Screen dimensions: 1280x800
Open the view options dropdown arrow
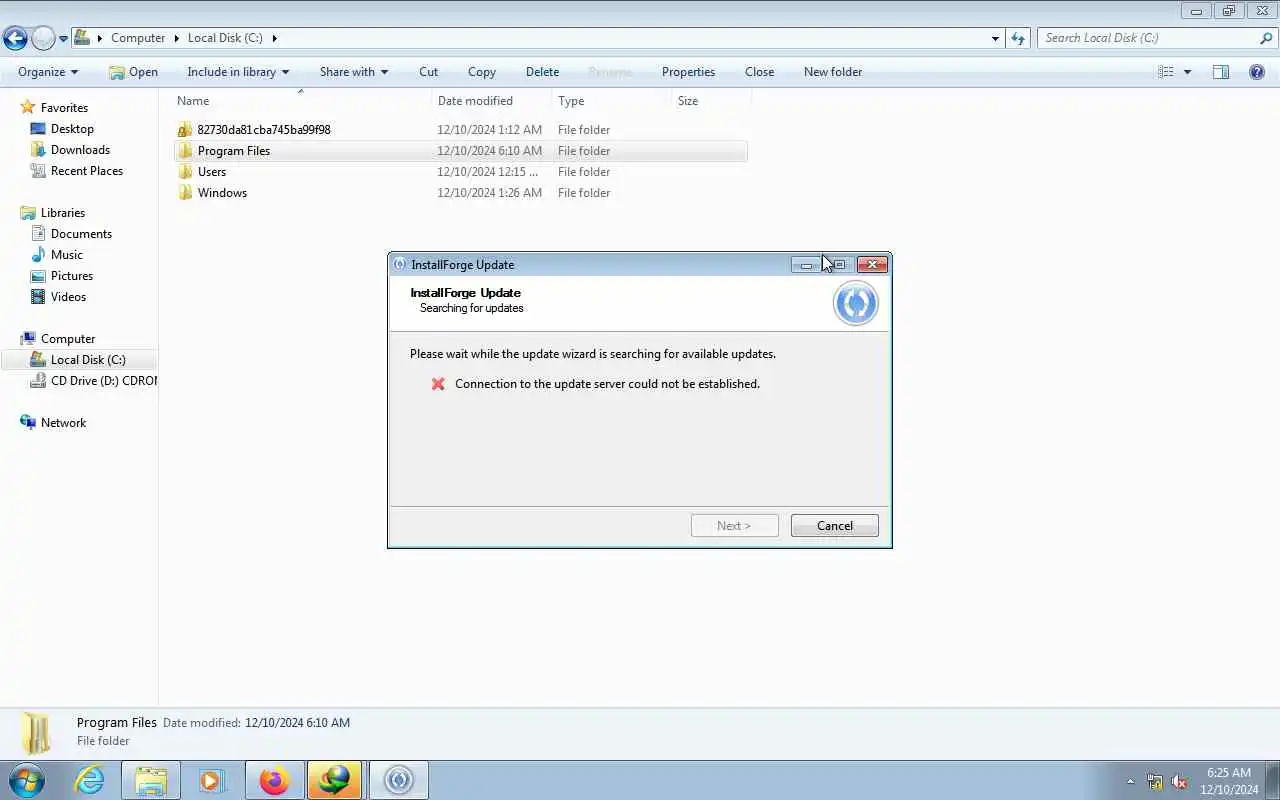pos(1187,72)
